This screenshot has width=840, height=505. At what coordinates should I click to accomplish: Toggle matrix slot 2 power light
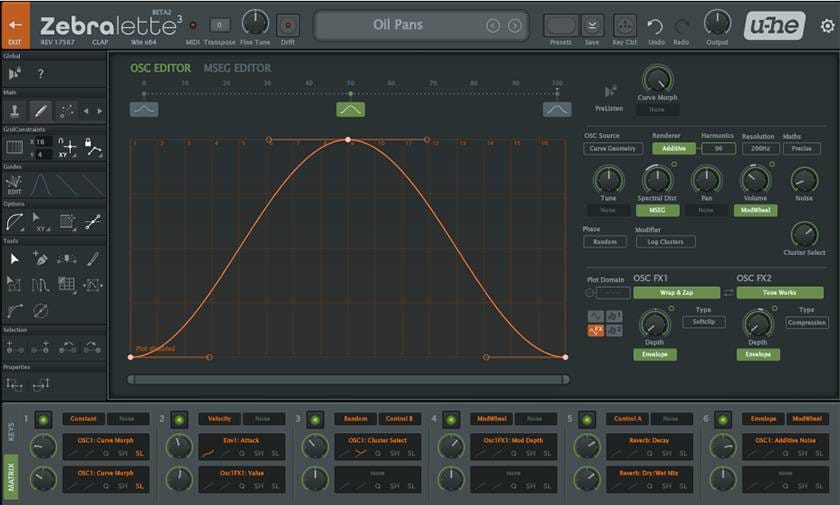click(x=179, y=420)
